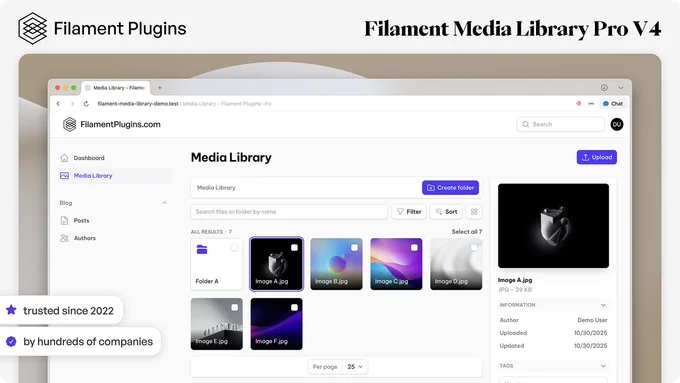Tick the Image E.jpg checkbox
680x383 pixels.
click(x=234, y=308)
